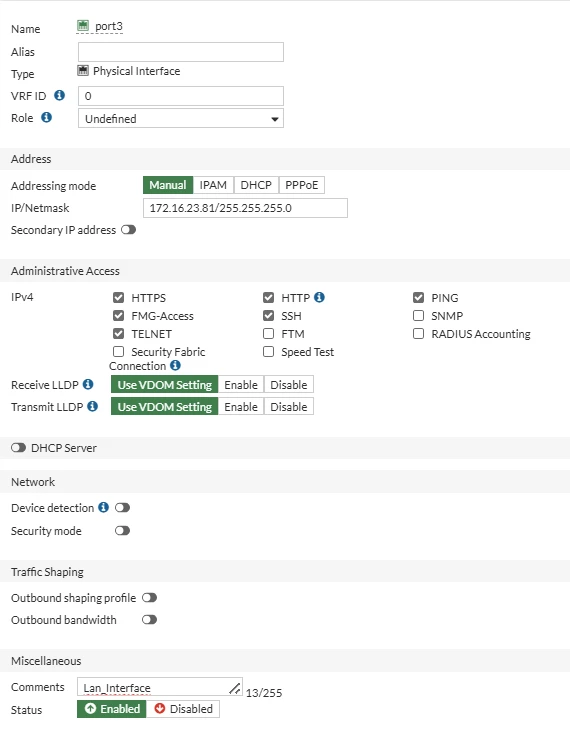Click the VRF ID info icon
This screenshot has width=570, height=744.
tap(59, 95)
